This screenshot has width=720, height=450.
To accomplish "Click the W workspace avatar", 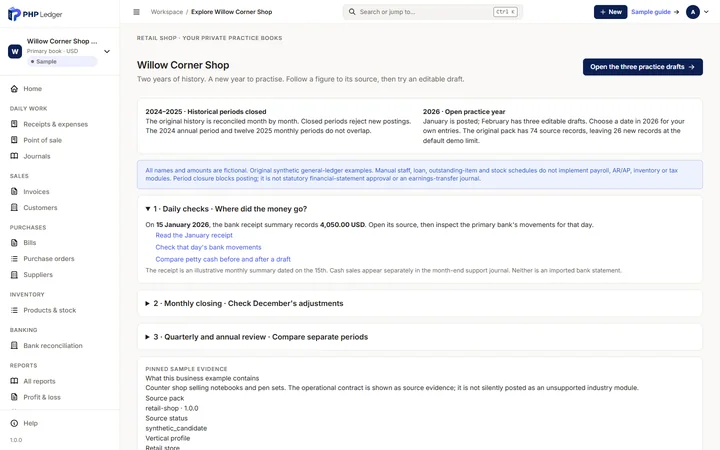I will (x=15, y=51).
